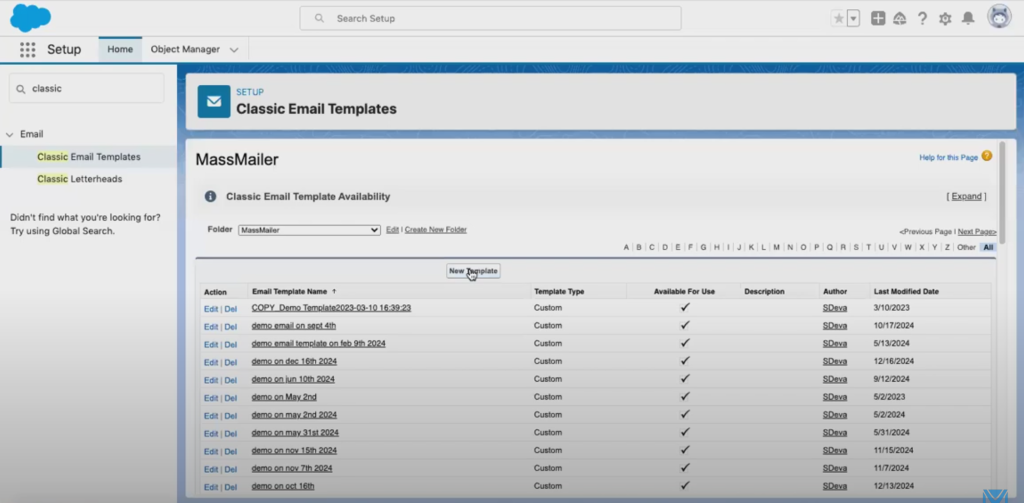Open Help for this Page link
This screenshot has height=503, width=1024.
click(948, 157)
